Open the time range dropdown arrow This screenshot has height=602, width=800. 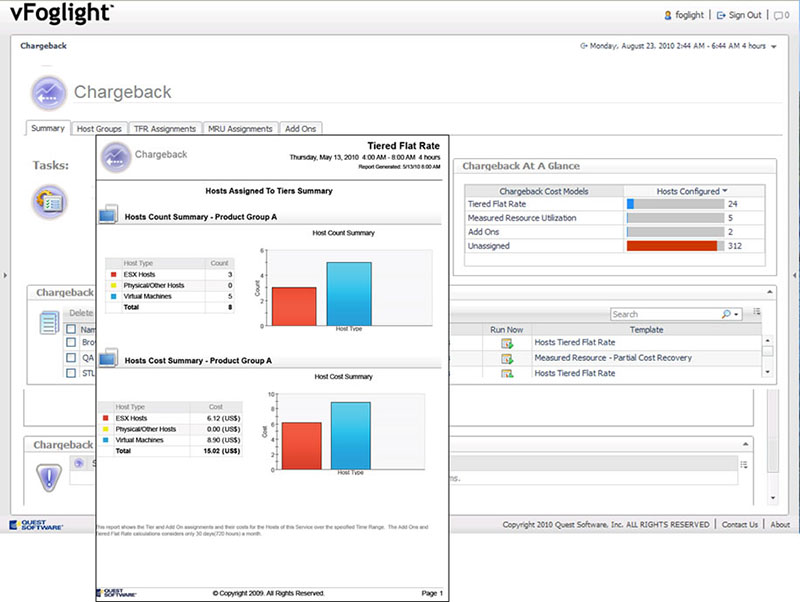(773, 46)
